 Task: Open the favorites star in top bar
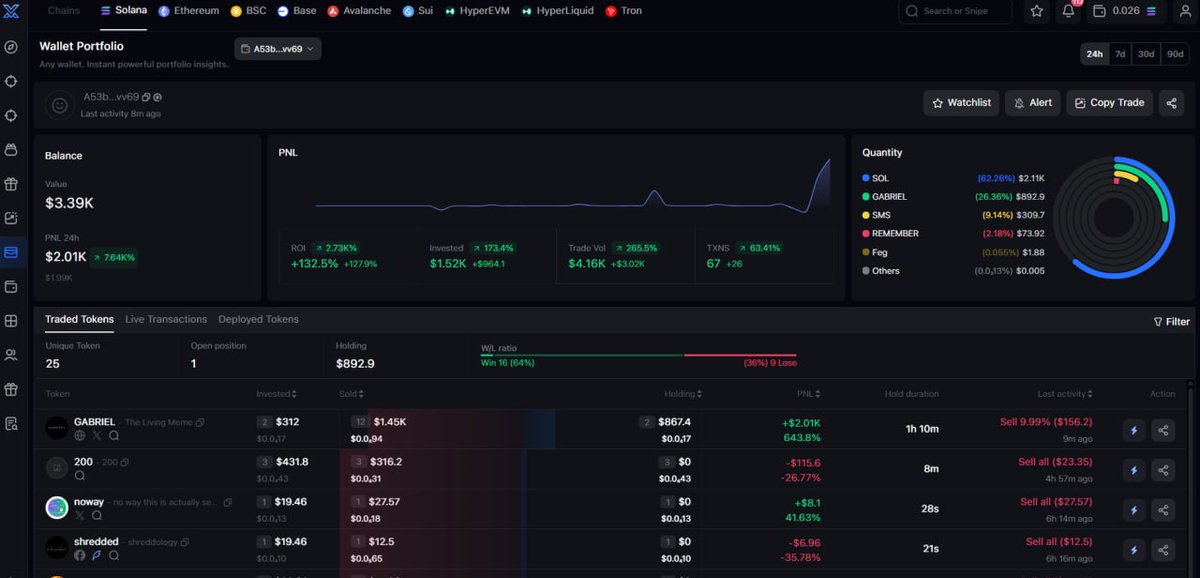[1037, 11]
